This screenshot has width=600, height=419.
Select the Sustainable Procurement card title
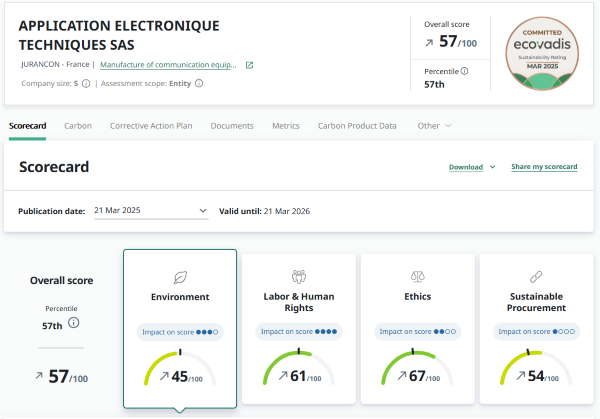click(x=536, y=302)
